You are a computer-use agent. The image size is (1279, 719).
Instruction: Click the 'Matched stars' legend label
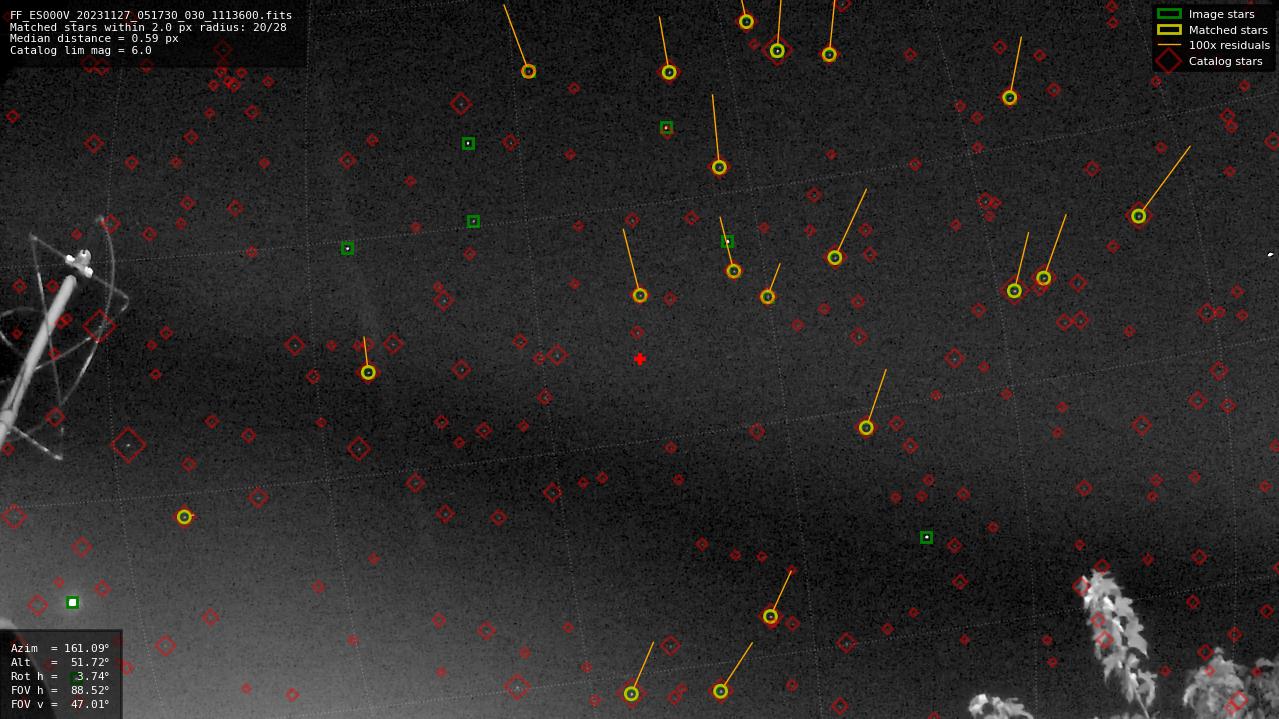coord(1228,30)
